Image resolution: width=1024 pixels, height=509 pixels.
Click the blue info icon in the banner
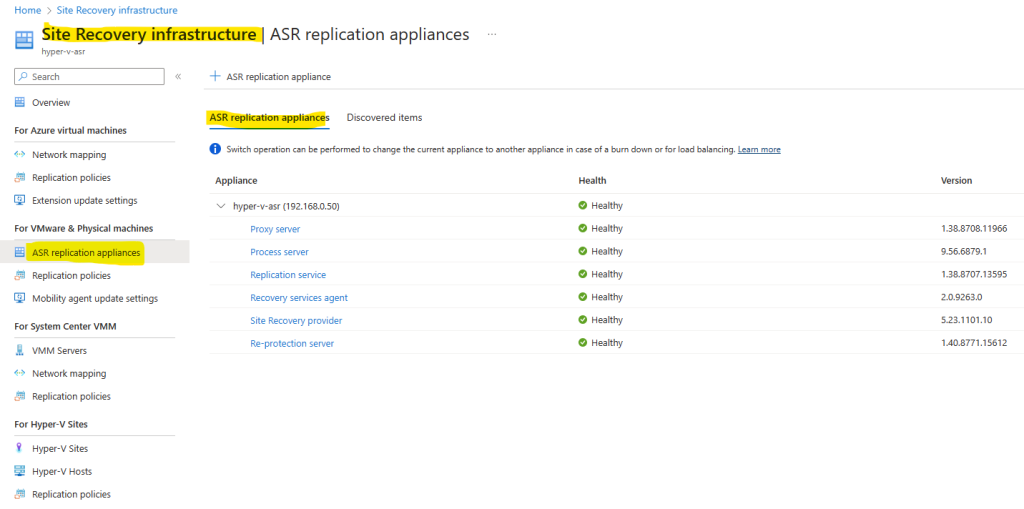215,150
